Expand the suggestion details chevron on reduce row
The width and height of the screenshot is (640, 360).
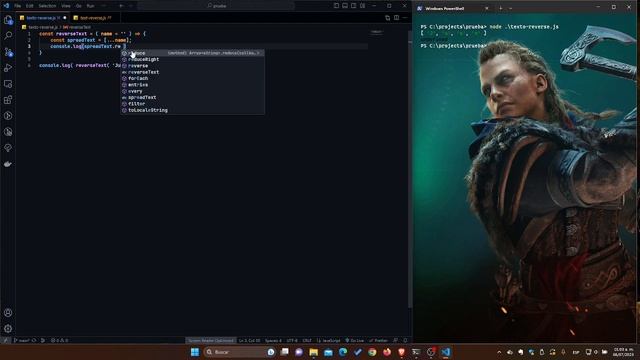[x=258, y=53]
